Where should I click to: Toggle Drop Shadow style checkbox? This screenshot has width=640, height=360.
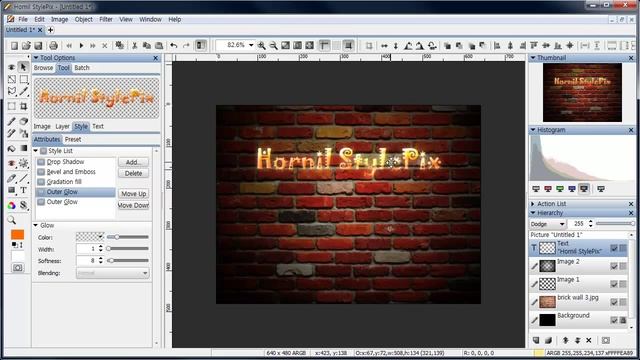(41, 162)
